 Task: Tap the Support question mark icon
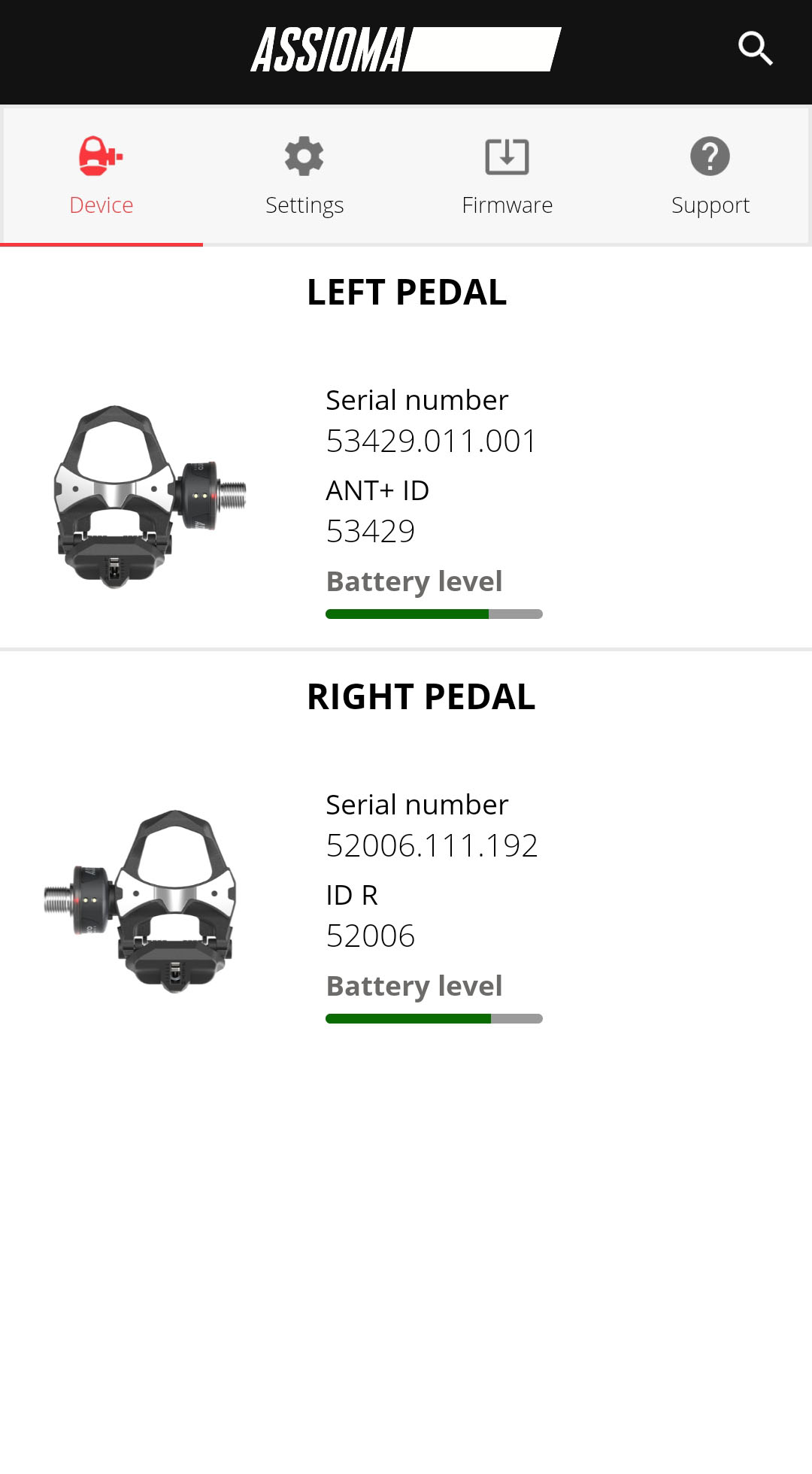[x=710, y=156]
